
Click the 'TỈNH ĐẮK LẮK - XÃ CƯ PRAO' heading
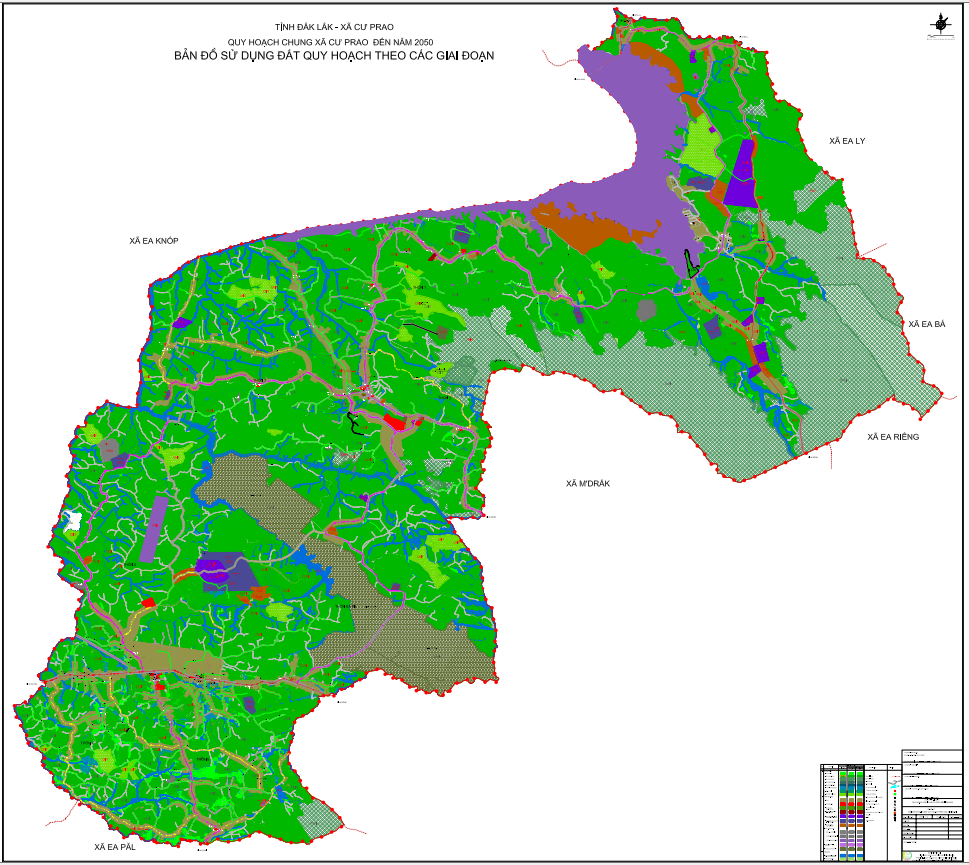pos(334,27)
